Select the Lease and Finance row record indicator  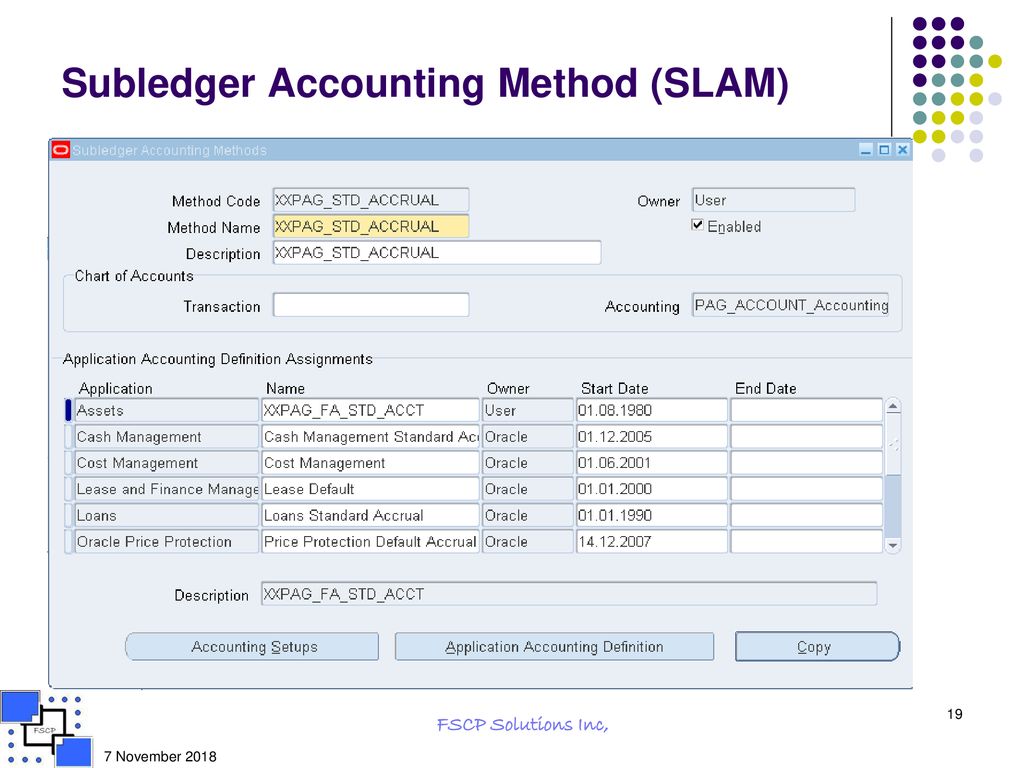69,488
